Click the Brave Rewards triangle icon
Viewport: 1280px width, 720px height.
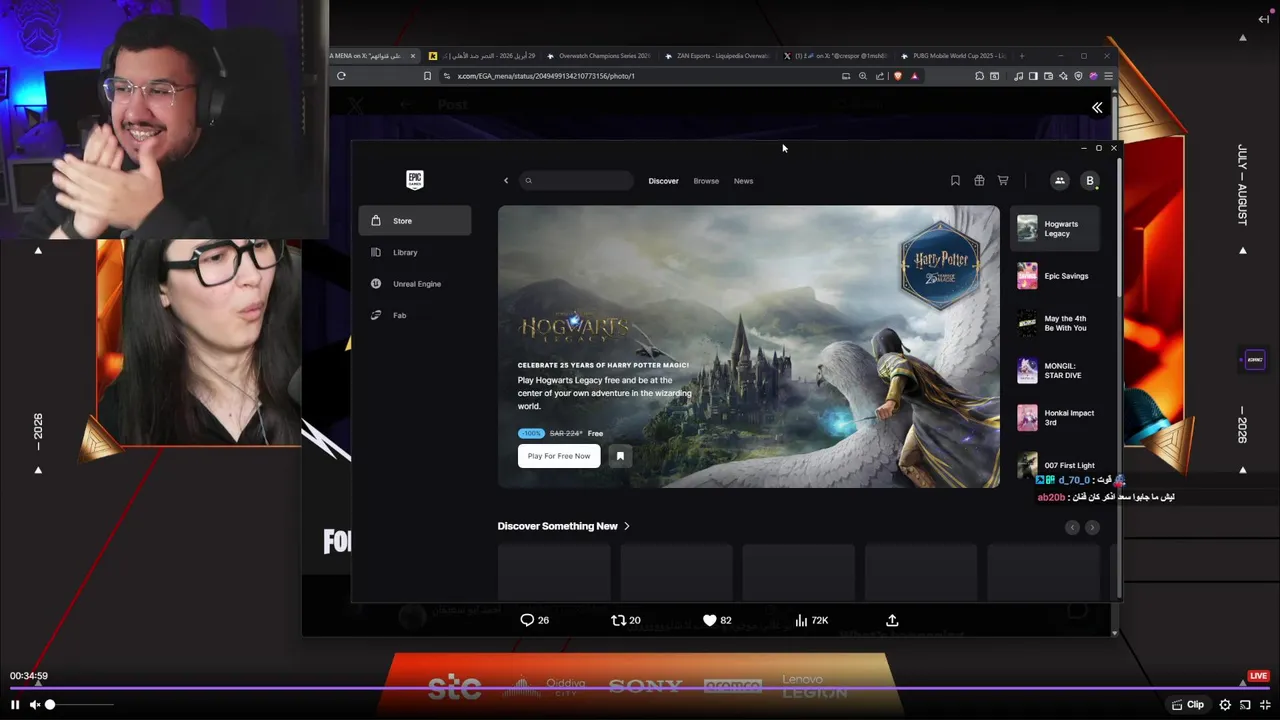914,76
